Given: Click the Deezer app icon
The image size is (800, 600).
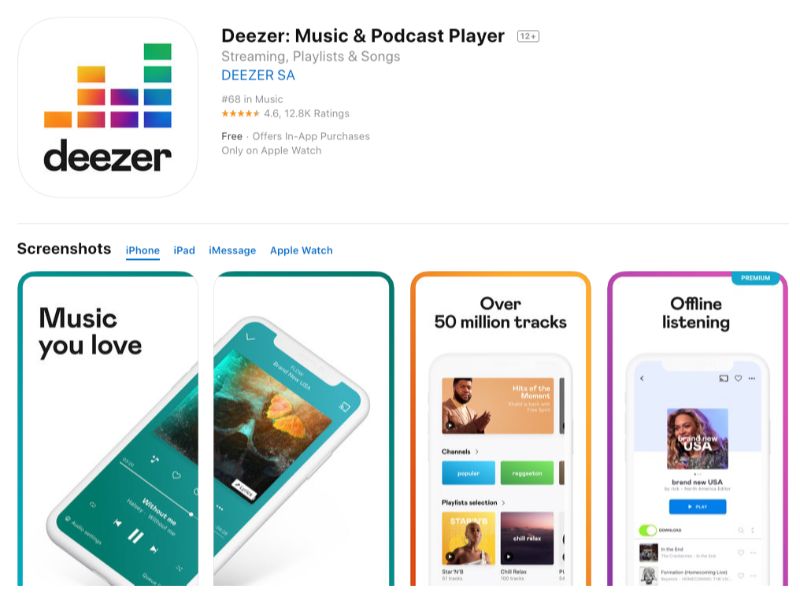Looking at the screenshot, I should [108, 107].
